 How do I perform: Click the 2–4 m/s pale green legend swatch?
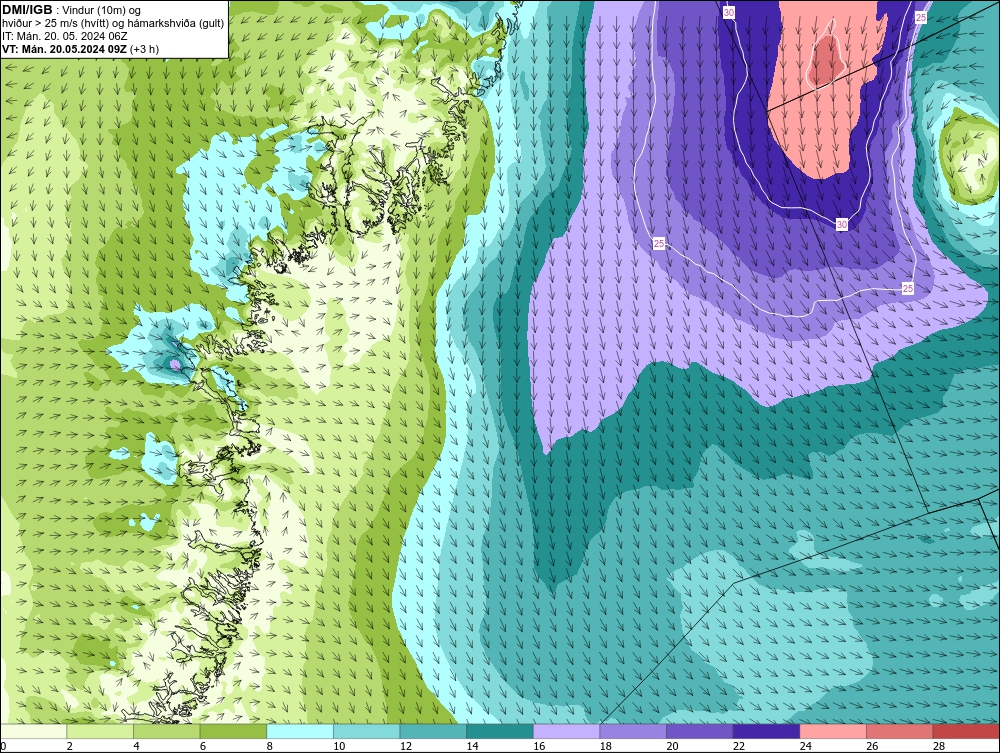[x=100, y=731]
